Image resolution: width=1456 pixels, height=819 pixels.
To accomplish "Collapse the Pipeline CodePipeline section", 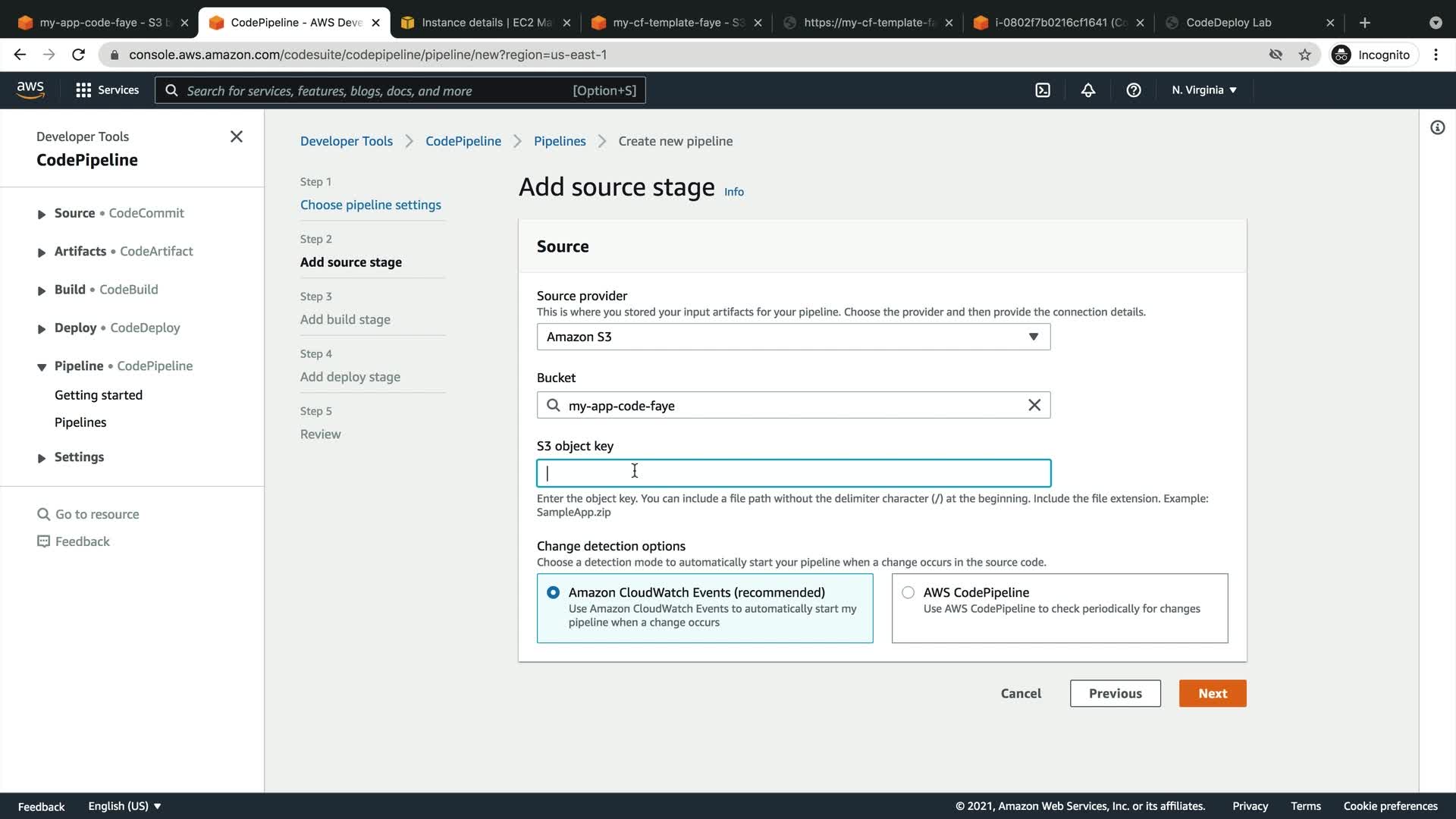I will point(42,367).
